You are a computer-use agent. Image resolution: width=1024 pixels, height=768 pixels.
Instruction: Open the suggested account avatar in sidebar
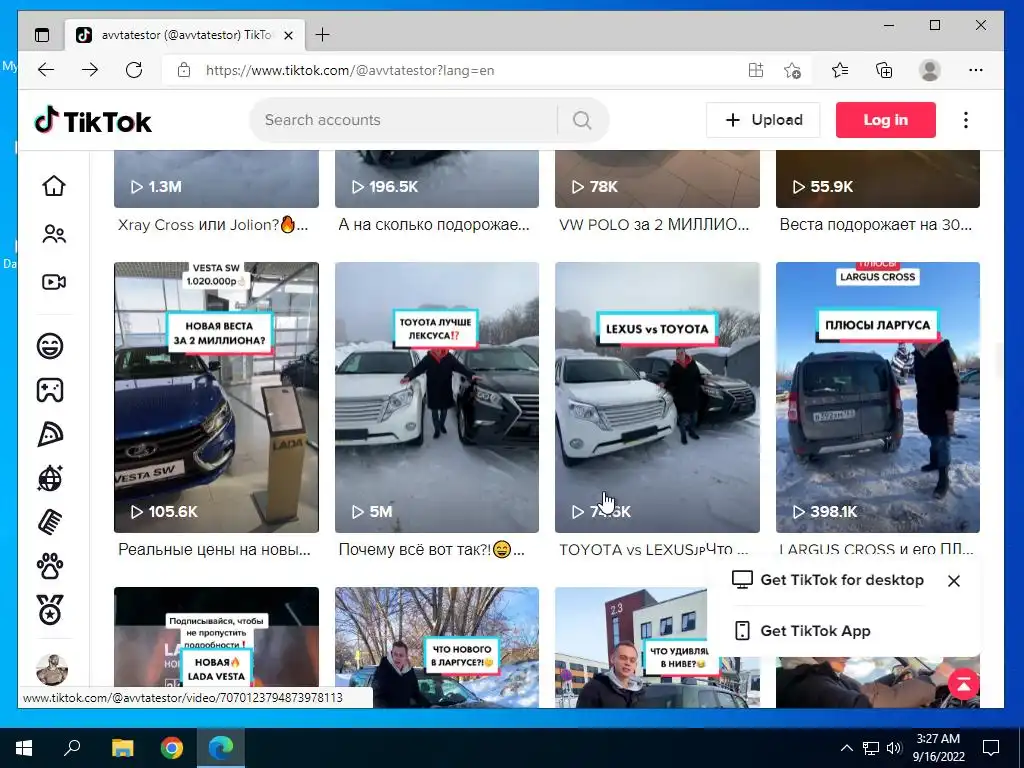52,669
